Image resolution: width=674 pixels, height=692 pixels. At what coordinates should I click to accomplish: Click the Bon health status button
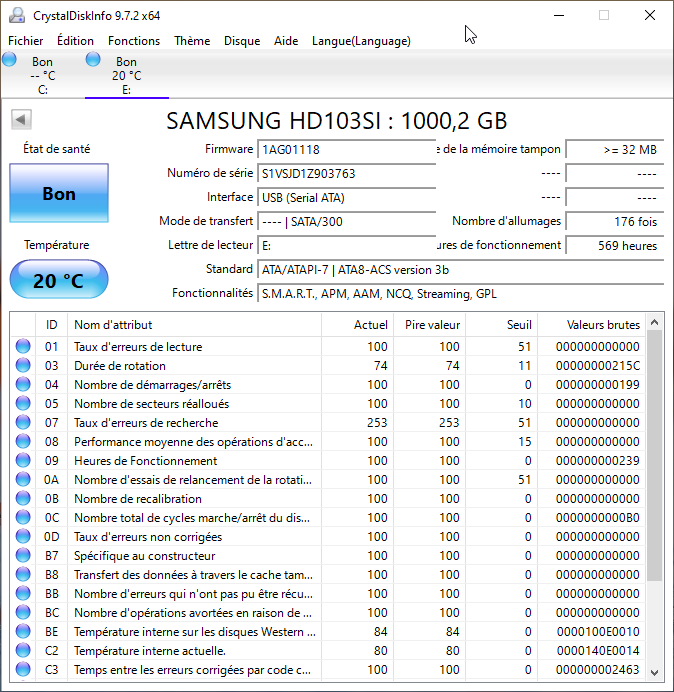(59, 193)
